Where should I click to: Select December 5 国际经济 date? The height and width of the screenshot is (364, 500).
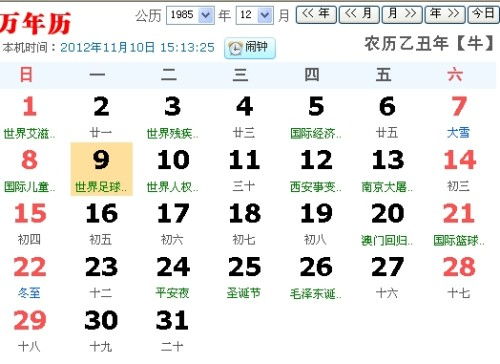316,116
